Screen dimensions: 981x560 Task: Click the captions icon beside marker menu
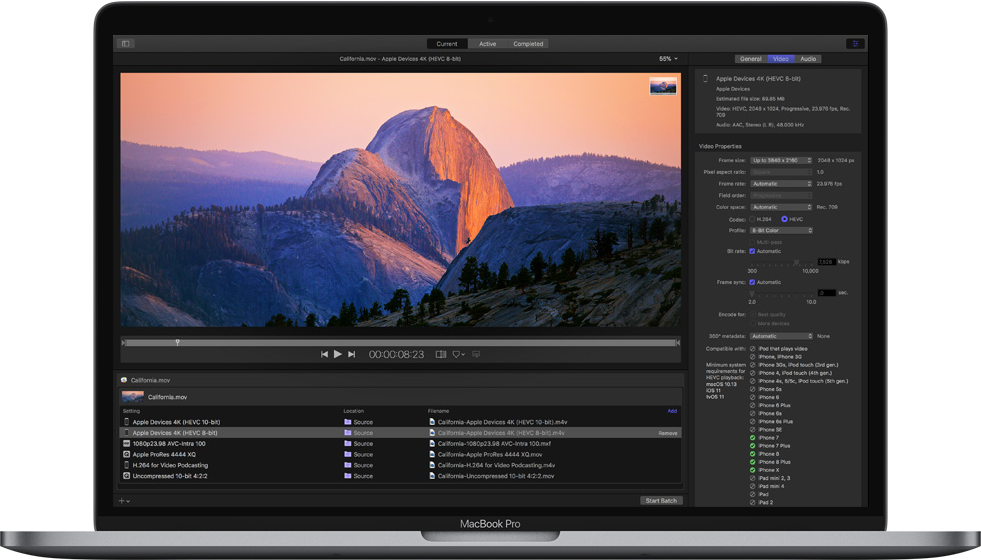[x=476, y=354]
